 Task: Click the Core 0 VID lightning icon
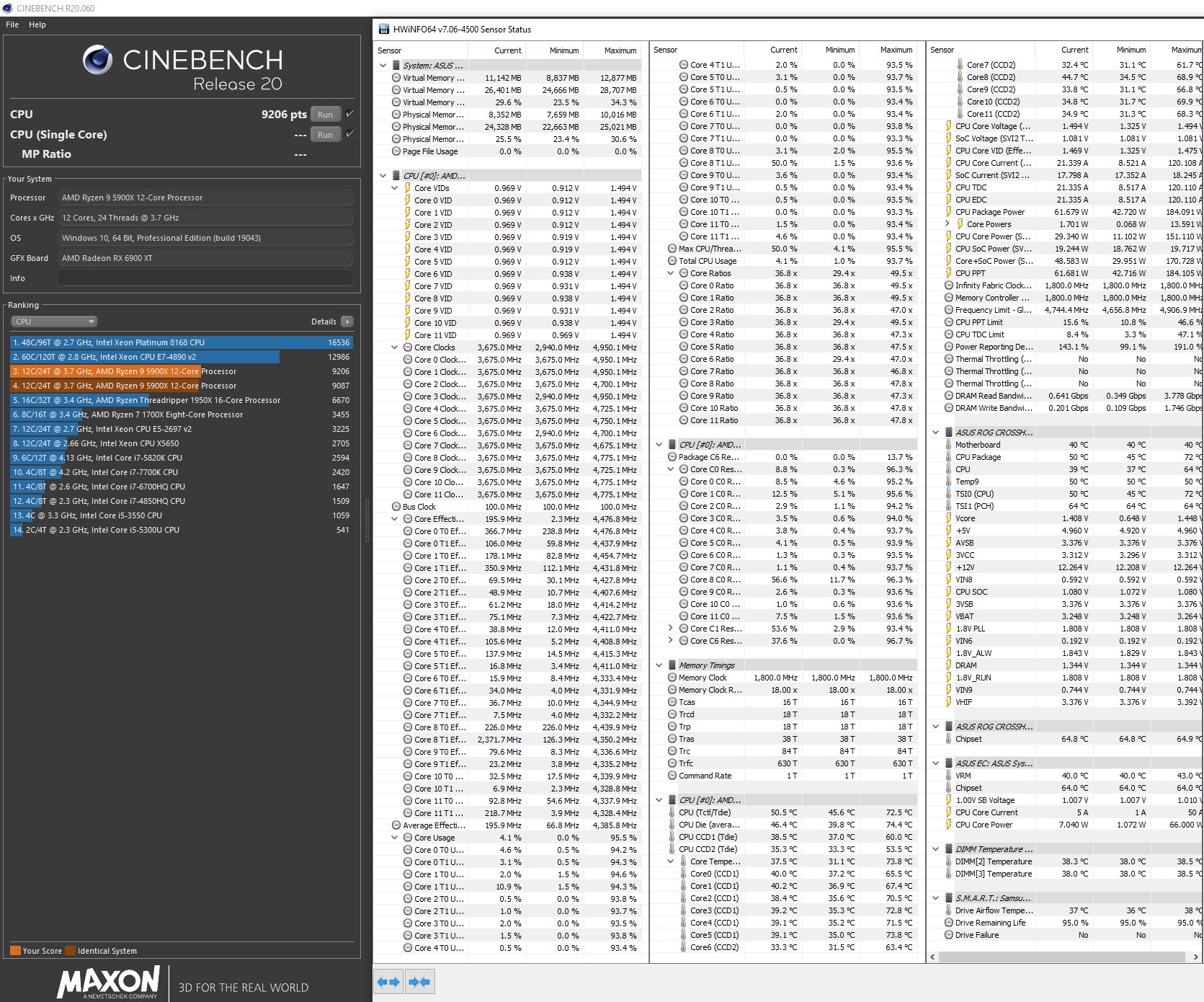tap(407, 200)
